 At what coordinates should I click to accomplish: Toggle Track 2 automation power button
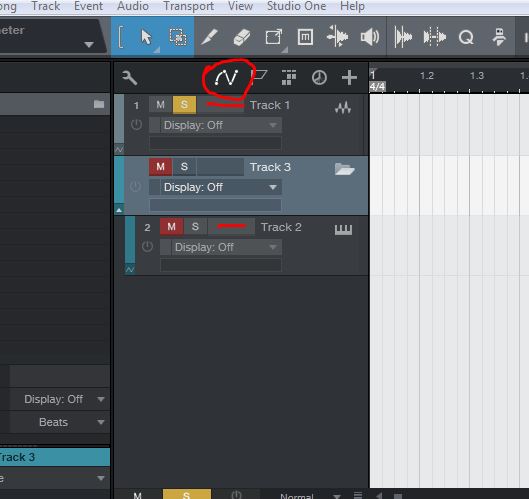pyautogui.click(x=147, y=247)
